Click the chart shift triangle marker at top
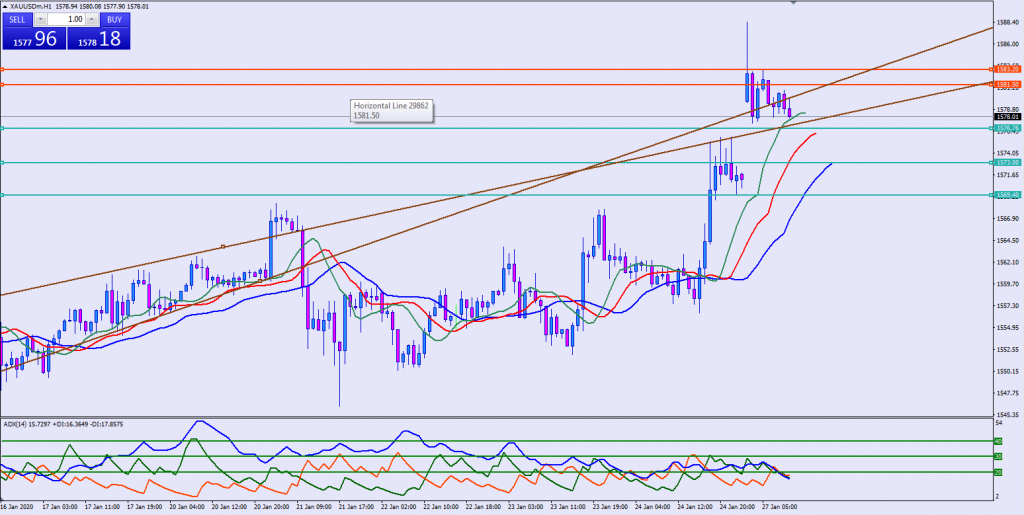This screenshot has width=1024, height=515. click(x=793, y=4)
